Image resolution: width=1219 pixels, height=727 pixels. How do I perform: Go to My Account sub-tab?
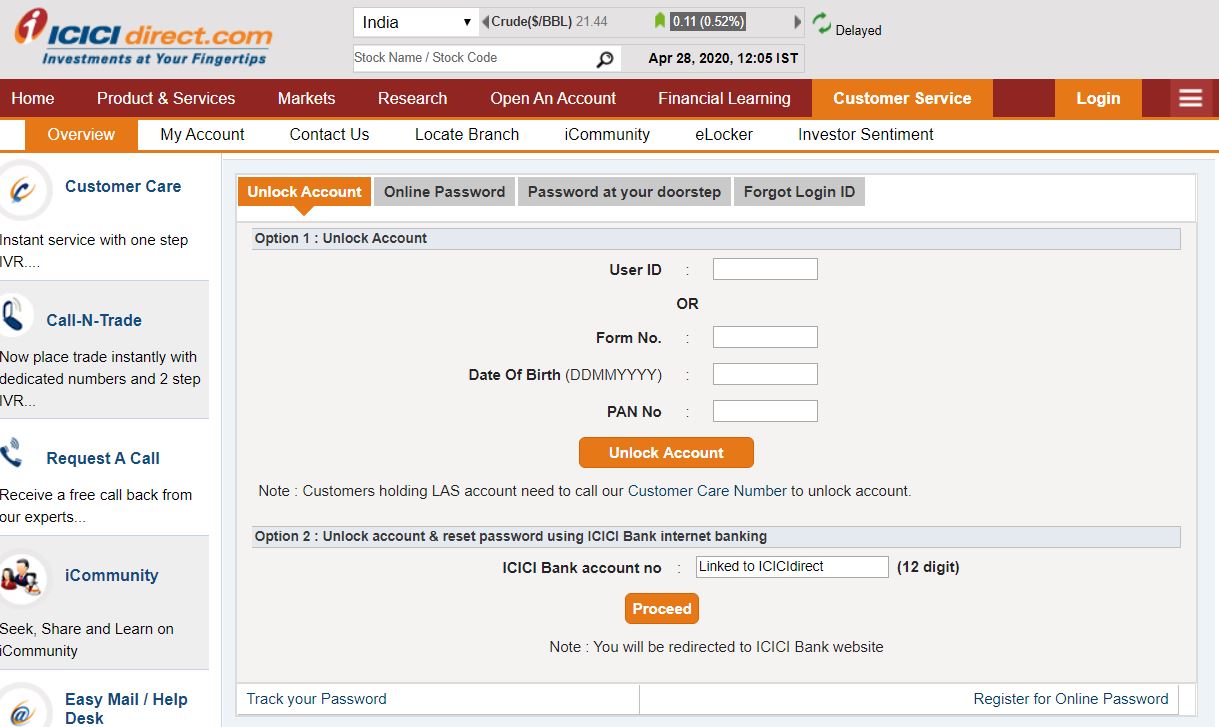coord(202,134)
